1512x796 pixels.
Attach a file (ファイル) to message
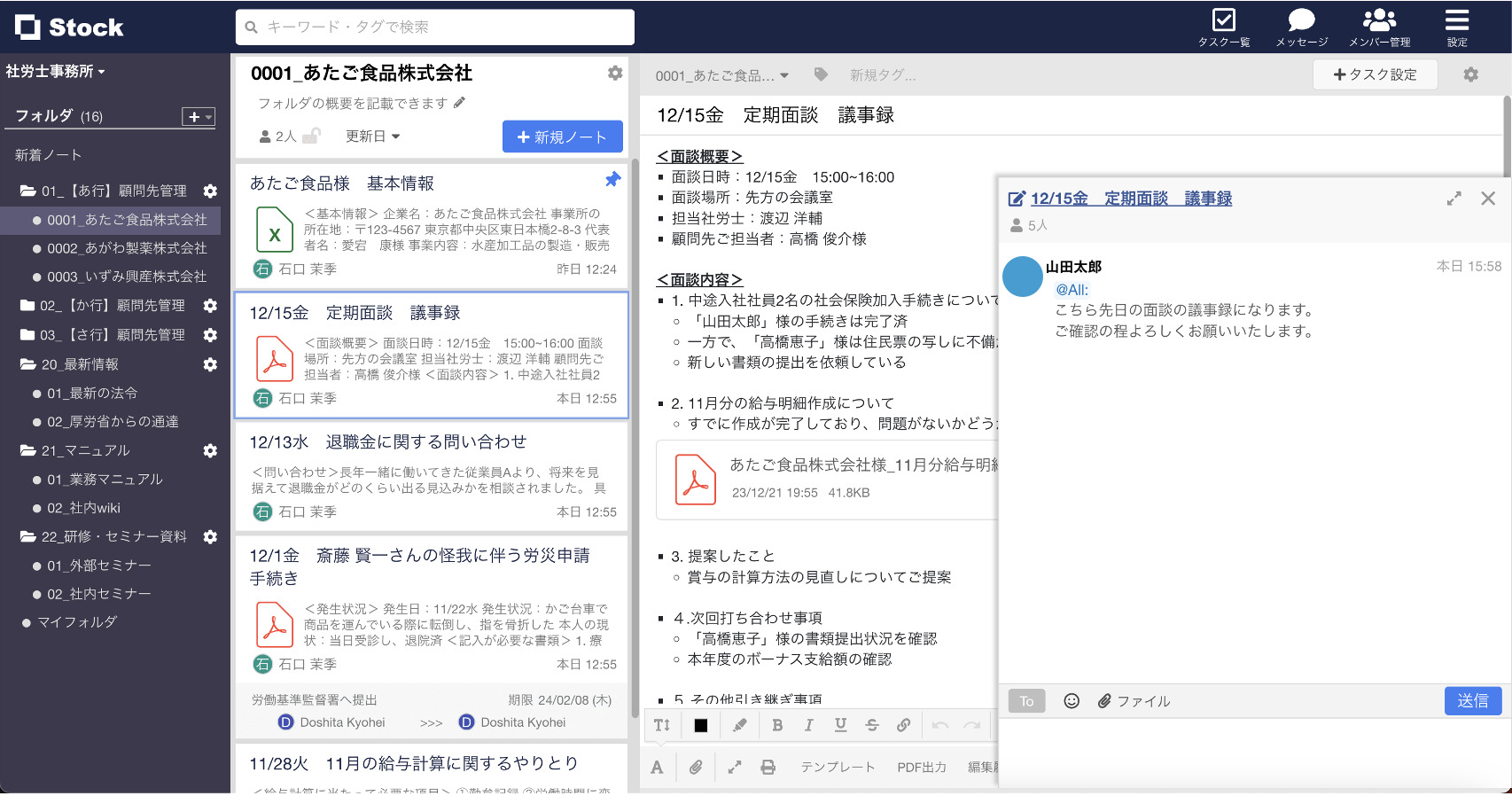1134,701
